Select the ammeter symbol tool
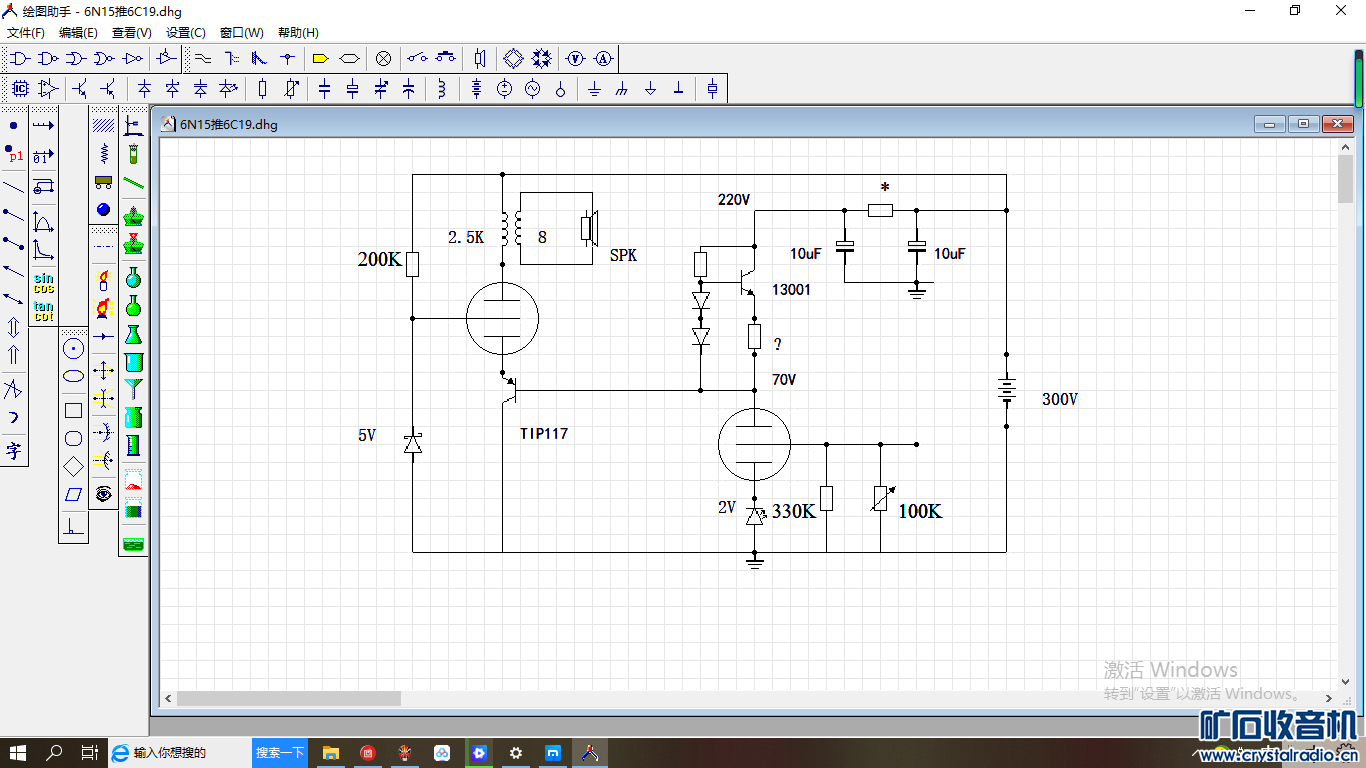This screenshot has height=768, width=1366. 603,58
